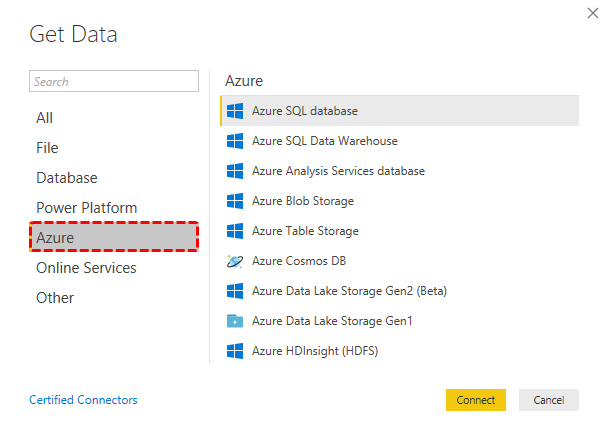This screenshot has width=608, height=438.
Task: Open the Certified Connectors link
Action: [83, 400]
